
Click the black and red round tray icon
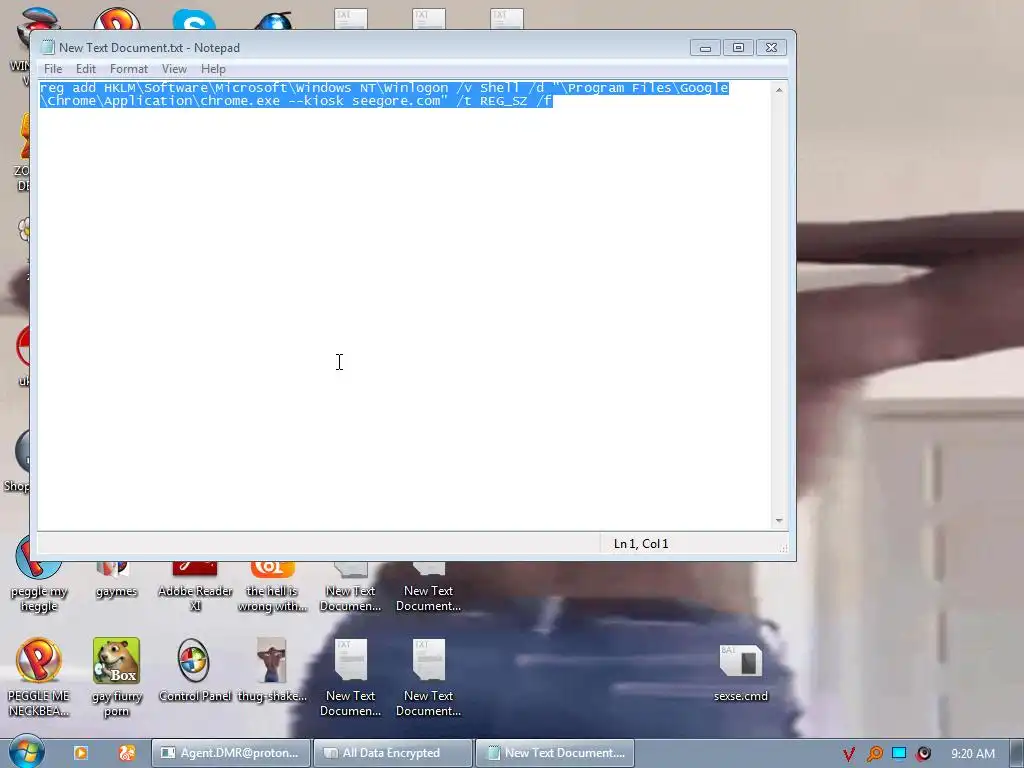[923, 754]
